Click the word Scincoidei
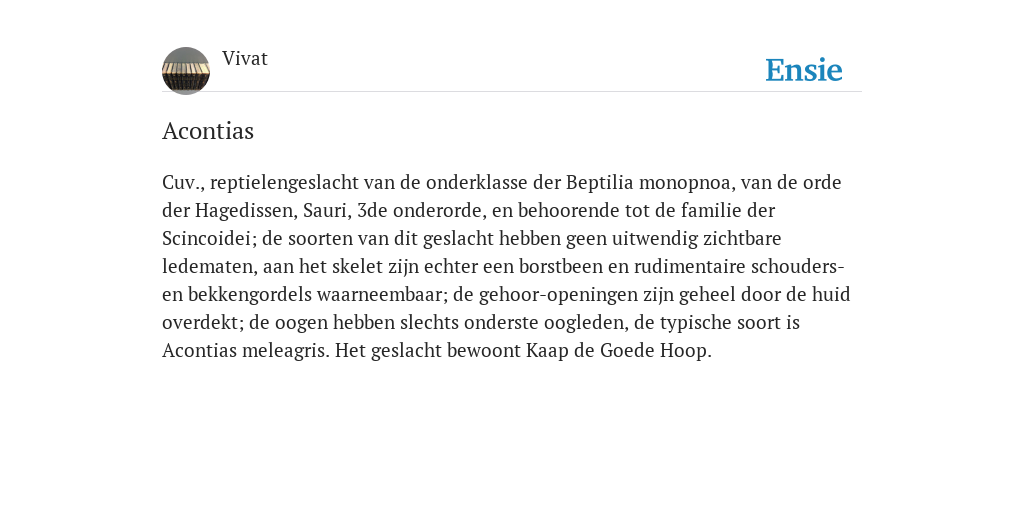 tap(206, 239)
